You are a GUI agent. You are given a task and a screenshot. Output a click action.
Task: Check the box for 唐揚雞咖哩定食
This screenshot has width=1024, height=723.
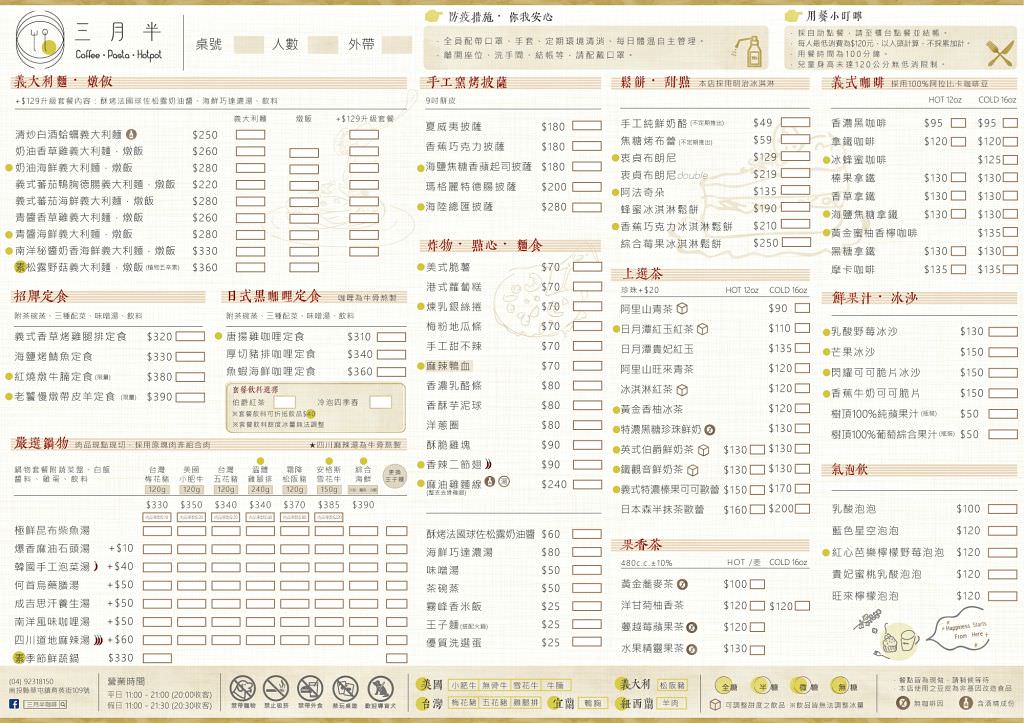[x=391, y=337]
